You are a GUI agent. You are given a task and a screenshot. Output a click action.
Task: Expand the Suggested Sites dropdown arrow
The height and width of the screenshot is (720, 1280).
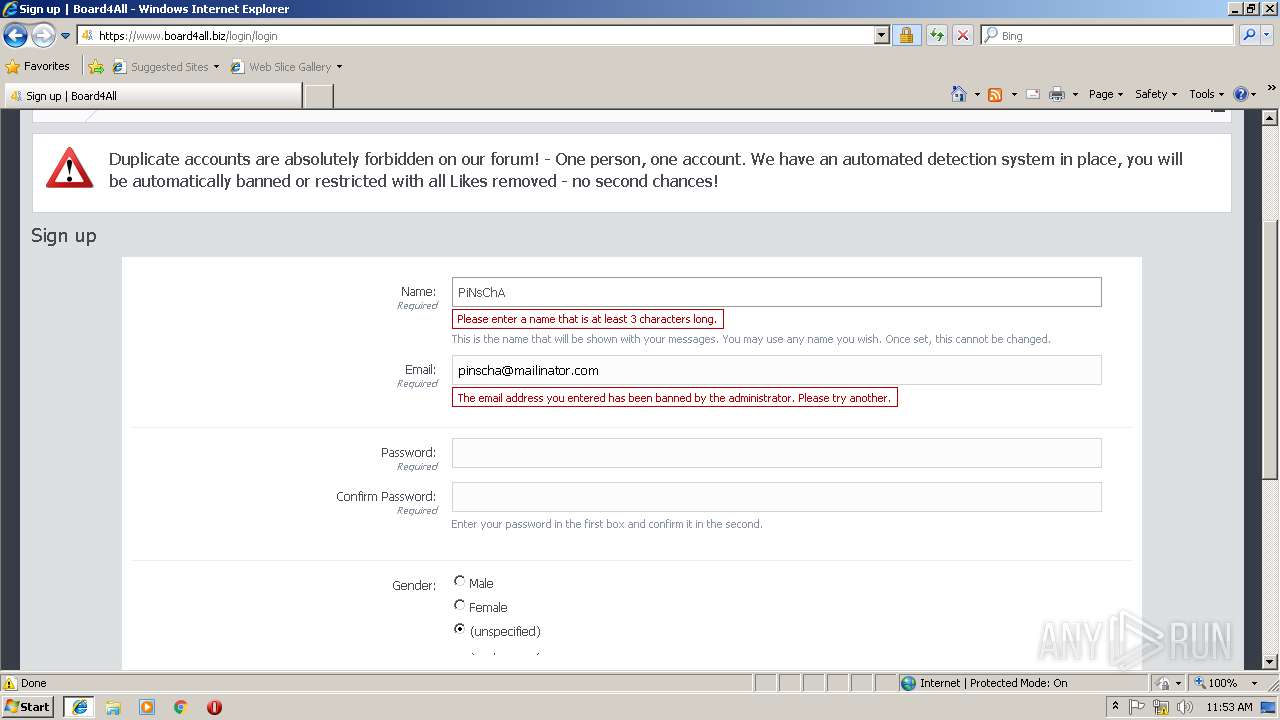point(216,67)
